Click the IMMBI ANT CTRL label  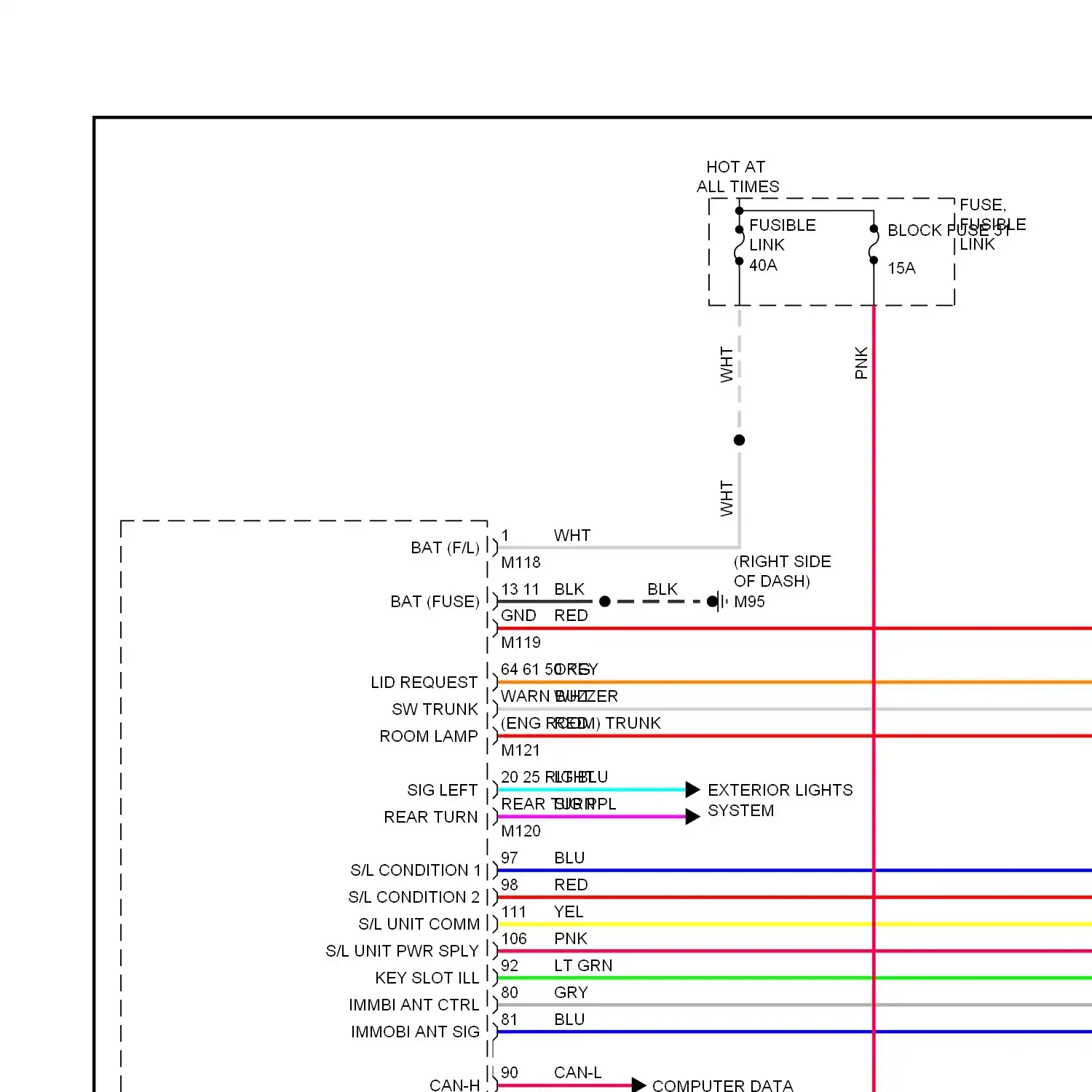point(414,1005)
